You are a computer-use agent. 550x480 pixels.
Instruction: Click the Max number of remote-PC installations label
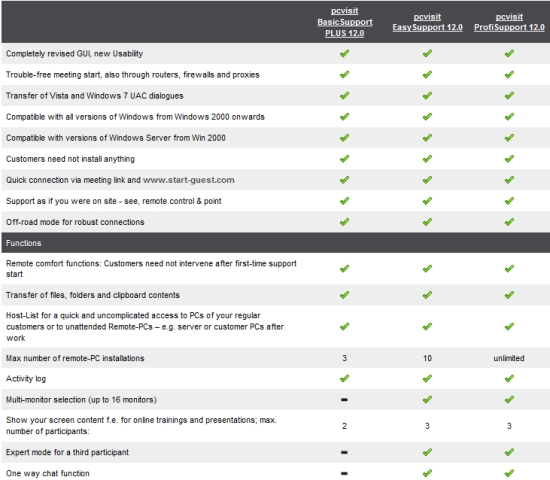[75, 358]
